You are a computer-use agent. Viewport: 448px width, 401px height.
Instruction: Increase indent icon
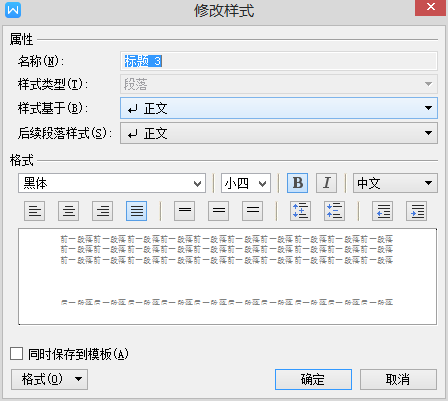(x=417, y=211)
